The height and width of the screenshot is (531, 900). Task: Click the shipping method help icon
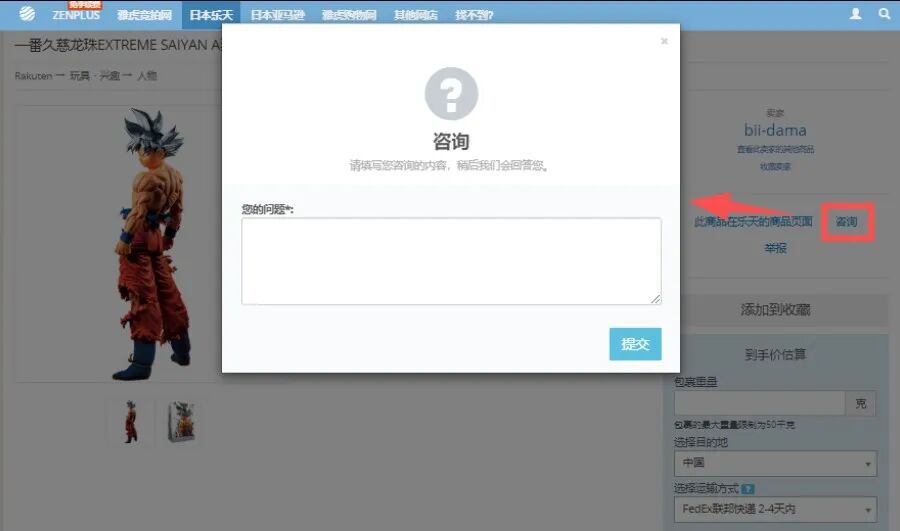coord(747,489)
